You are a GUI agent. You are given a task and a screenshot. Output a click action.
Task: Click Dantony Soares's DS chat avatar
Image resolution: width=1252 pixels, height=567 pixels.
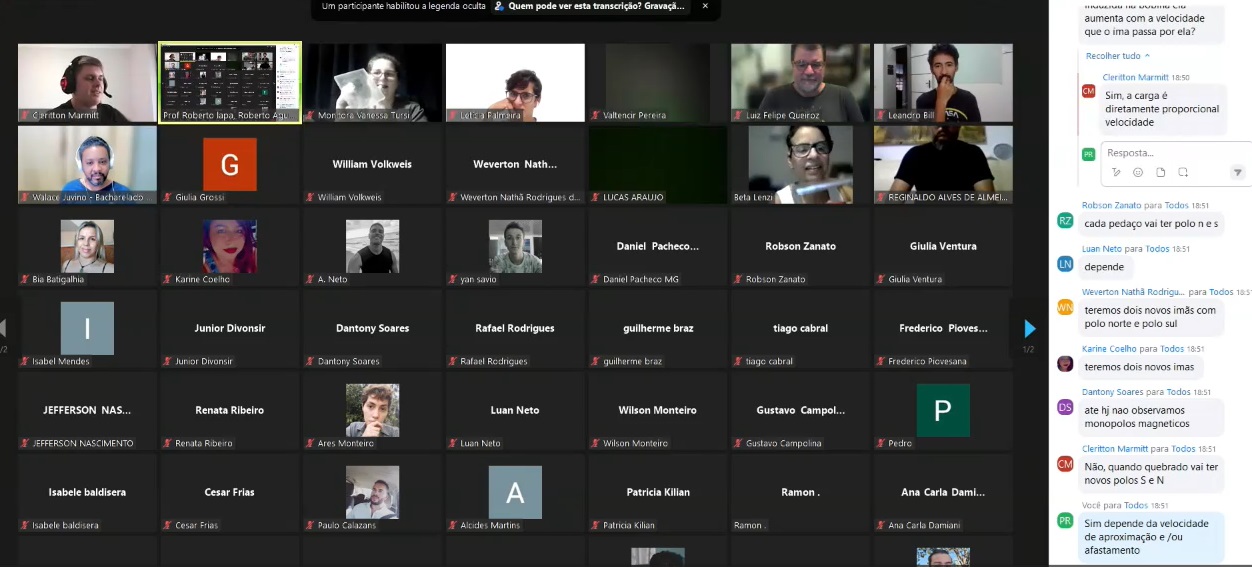coord(1065,407)
